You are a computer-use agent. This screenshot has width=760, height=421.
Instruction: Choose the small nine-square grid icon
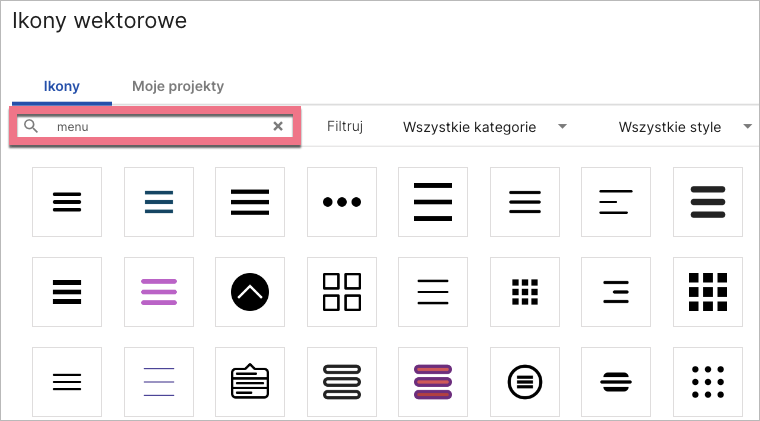pyautogui.click(x=525, y=292)
